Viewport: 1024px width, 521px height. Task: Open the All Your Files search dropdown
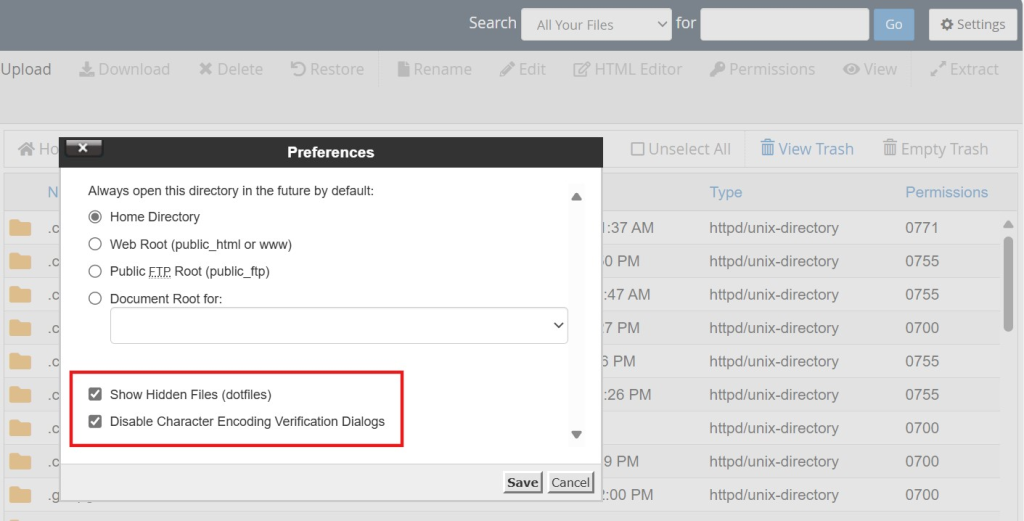[596, 25]
